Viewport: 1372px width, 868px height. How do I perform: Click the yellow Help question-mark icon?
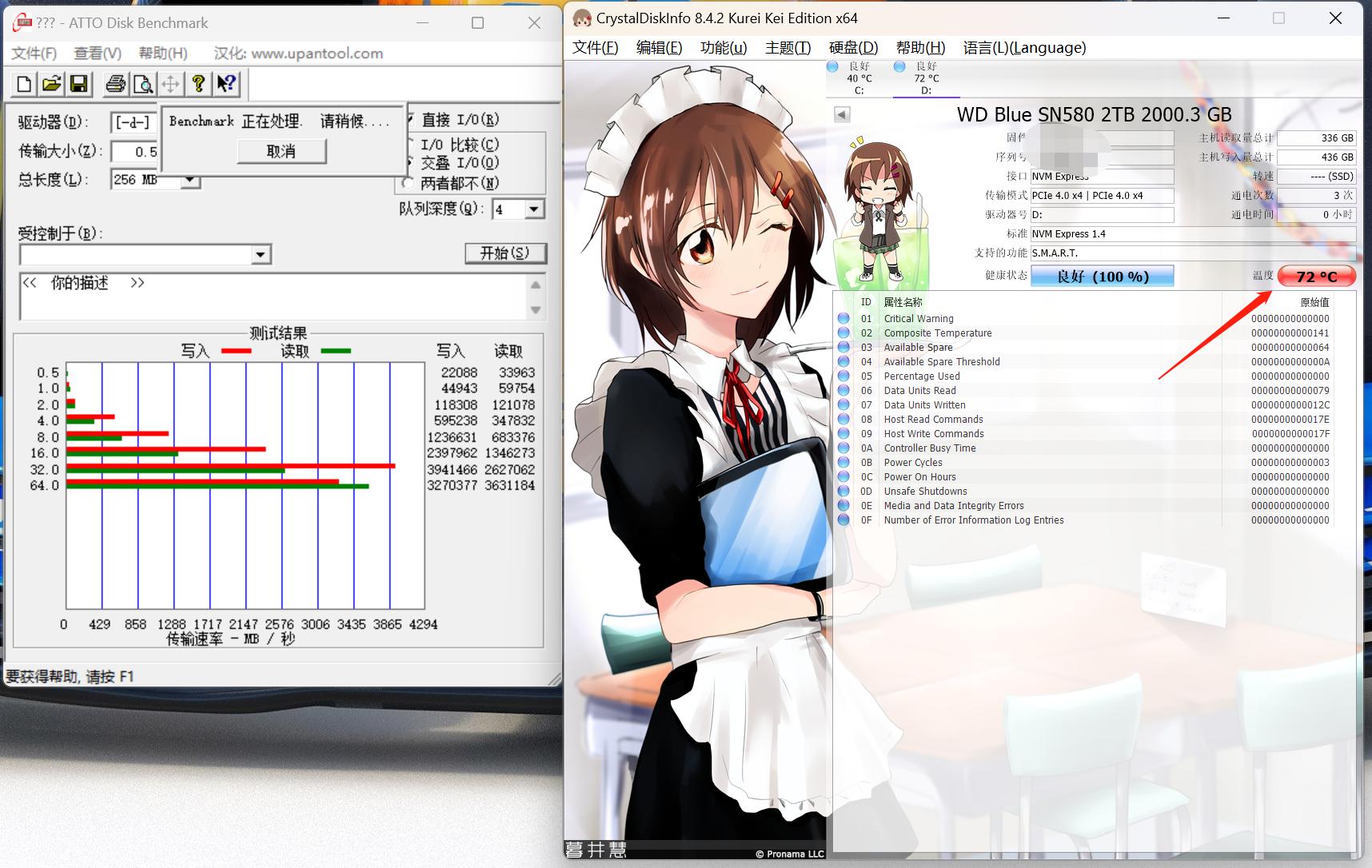click(x=197, y=84)
